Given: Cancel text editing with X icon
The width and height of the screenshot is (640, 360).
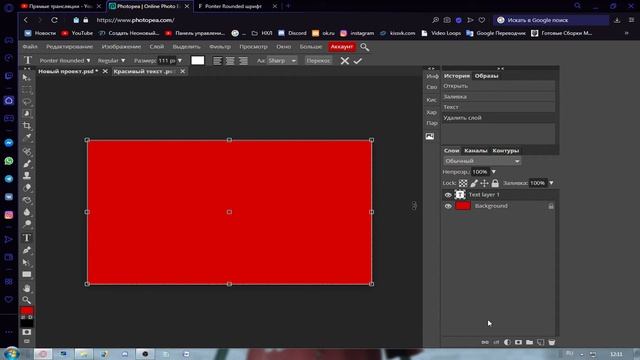Looking at the screenshot, I should click(345, 61).
